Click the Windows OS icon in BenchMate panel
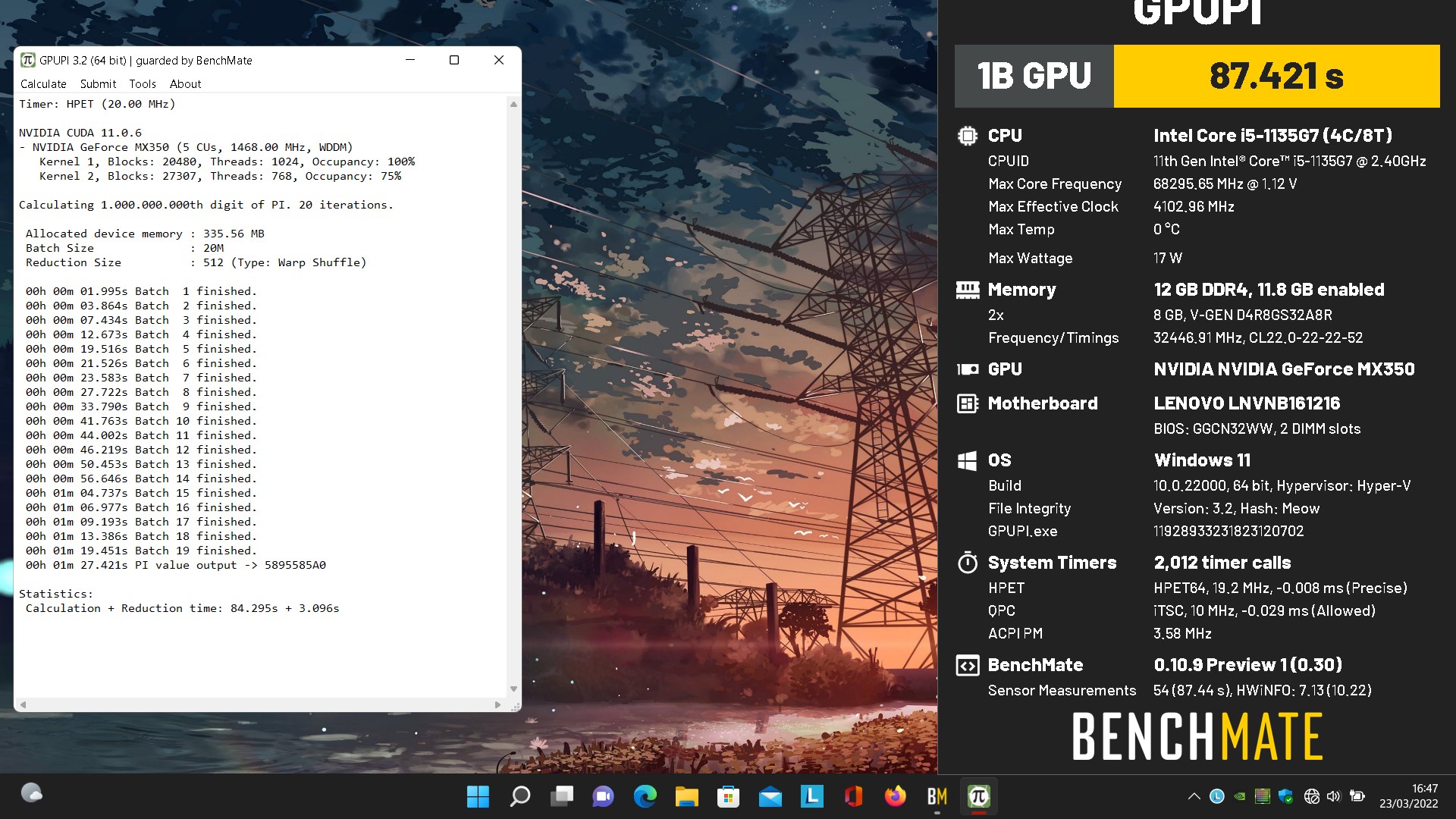 tap(968, 460)
